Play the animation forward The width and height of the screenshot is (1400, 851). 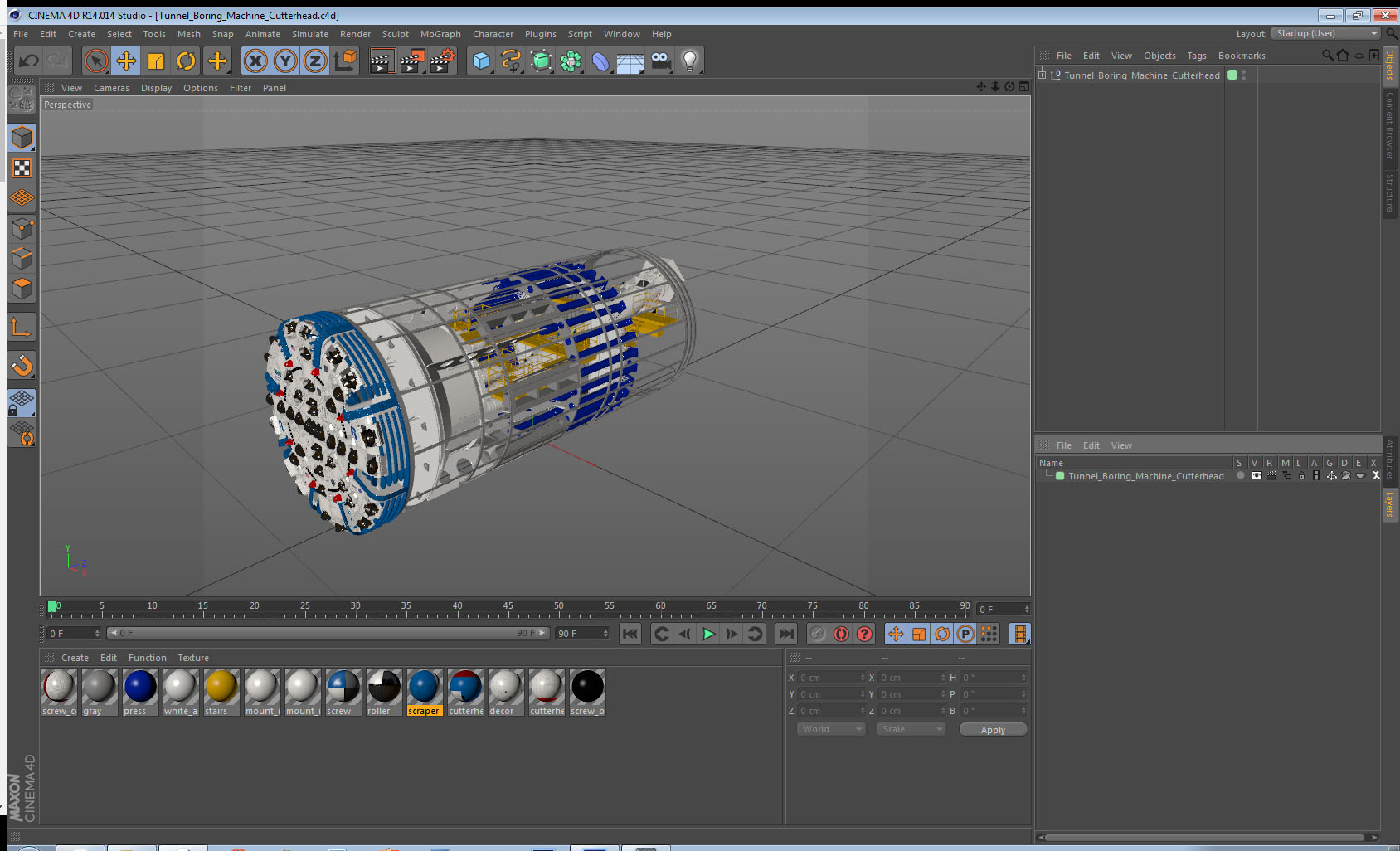pyautogui.click(x=708, y=635)
